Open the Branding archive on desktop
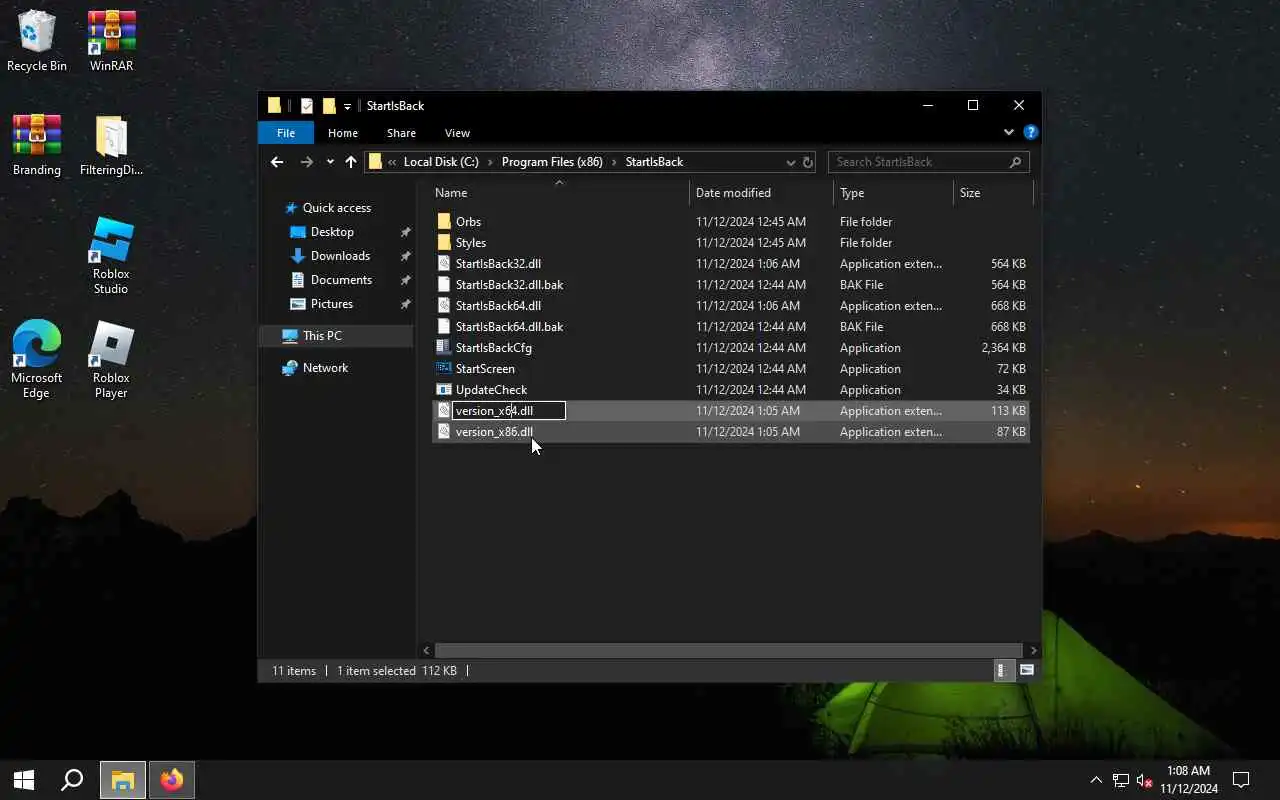 pos(37,145)
